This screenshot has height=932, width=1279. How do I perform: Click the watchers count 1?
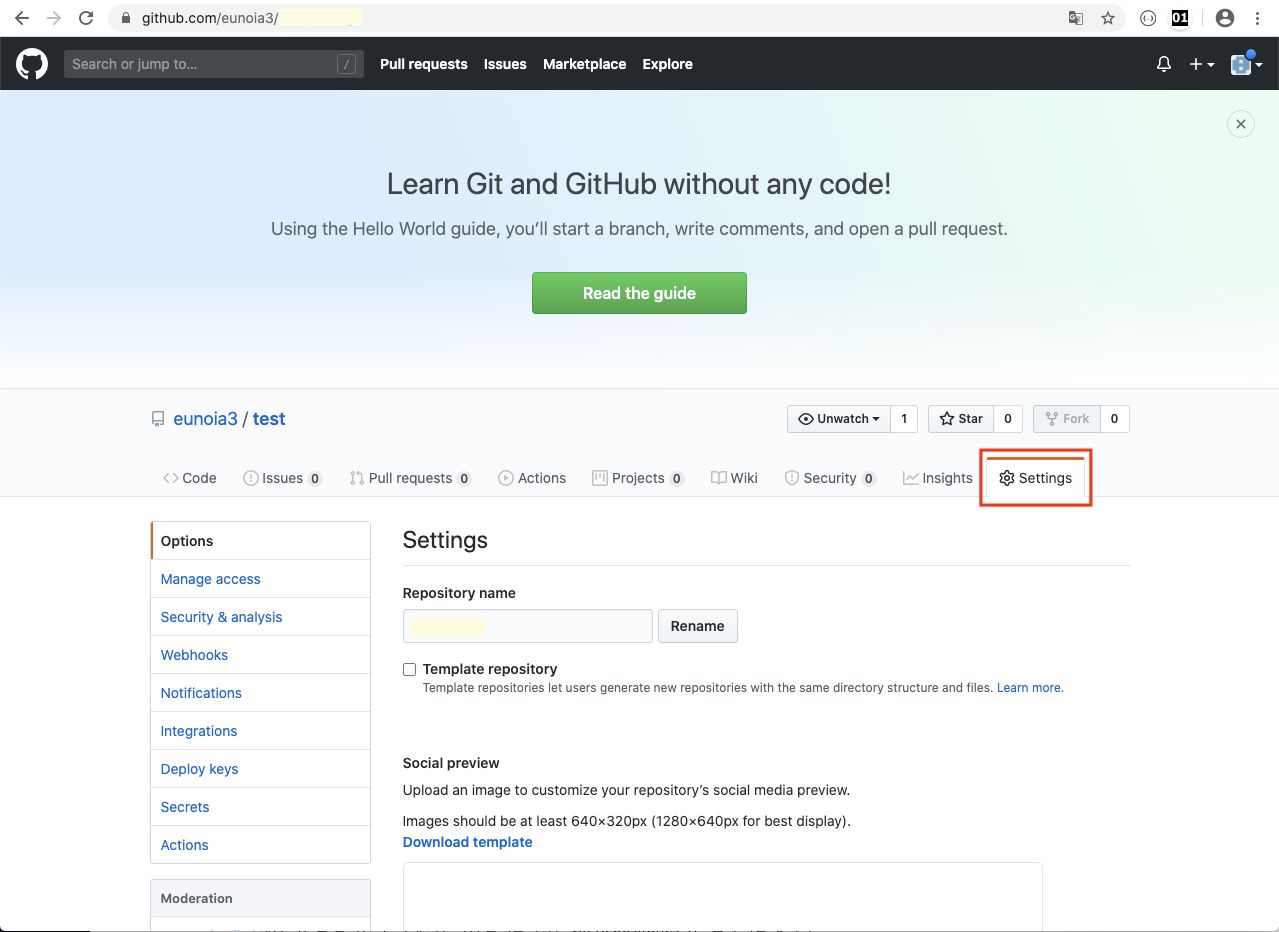click(x=904, y=419)
